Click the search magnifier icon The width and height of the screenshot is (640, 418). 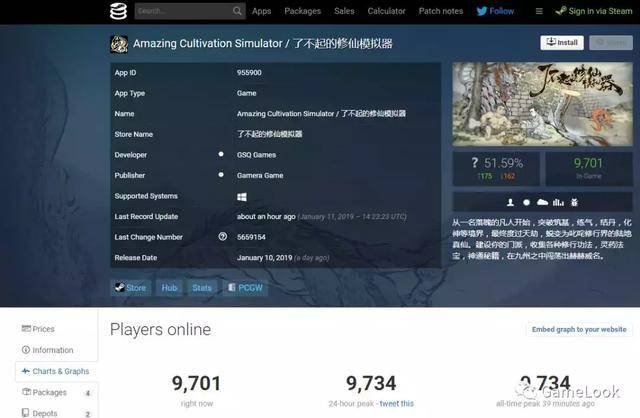point(237,11)
